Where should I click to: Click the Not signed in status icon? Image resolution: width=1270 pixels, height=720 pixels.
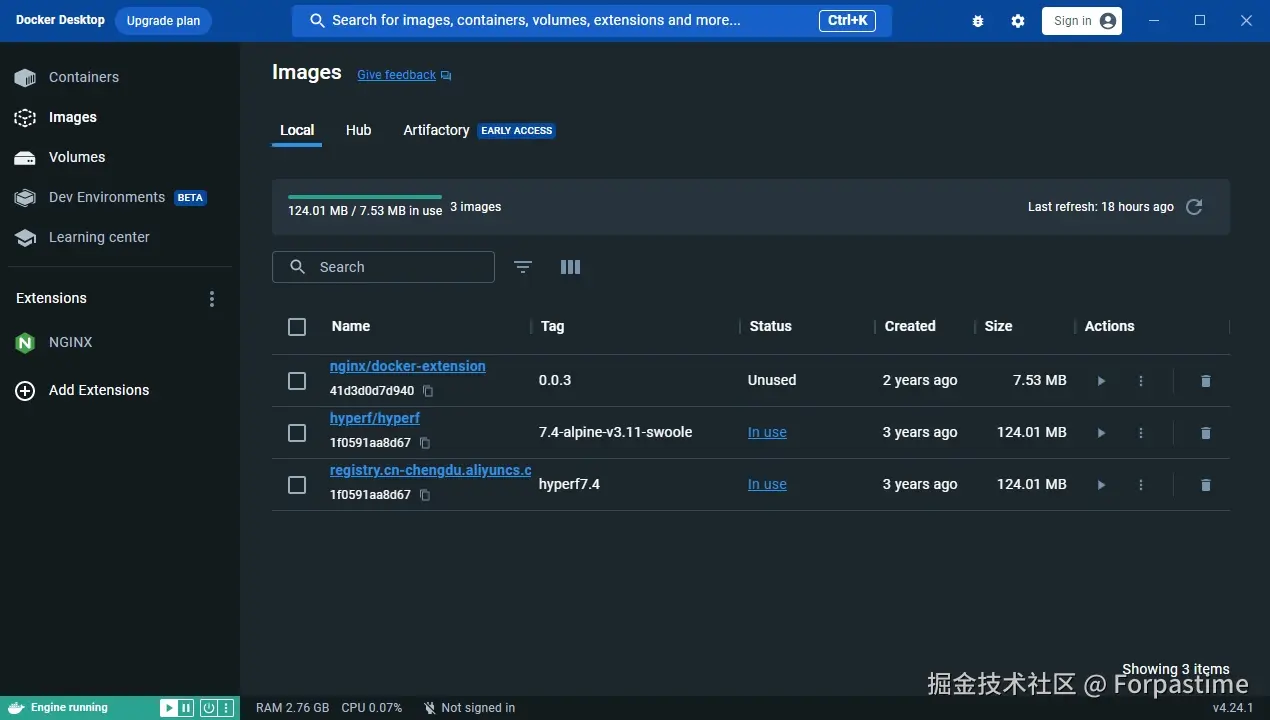click(430, 708)
